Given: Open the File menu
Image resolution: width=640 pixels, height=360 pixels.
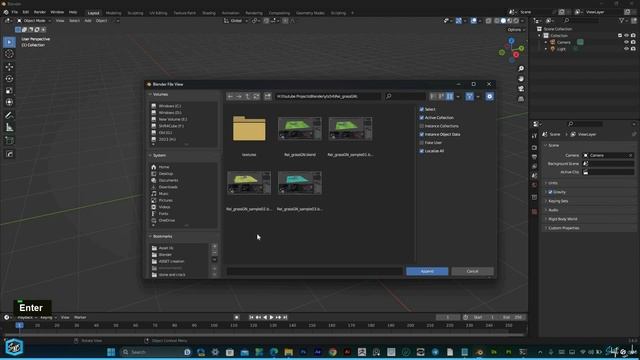Looking at the screenshot, I should click(15, 12).
